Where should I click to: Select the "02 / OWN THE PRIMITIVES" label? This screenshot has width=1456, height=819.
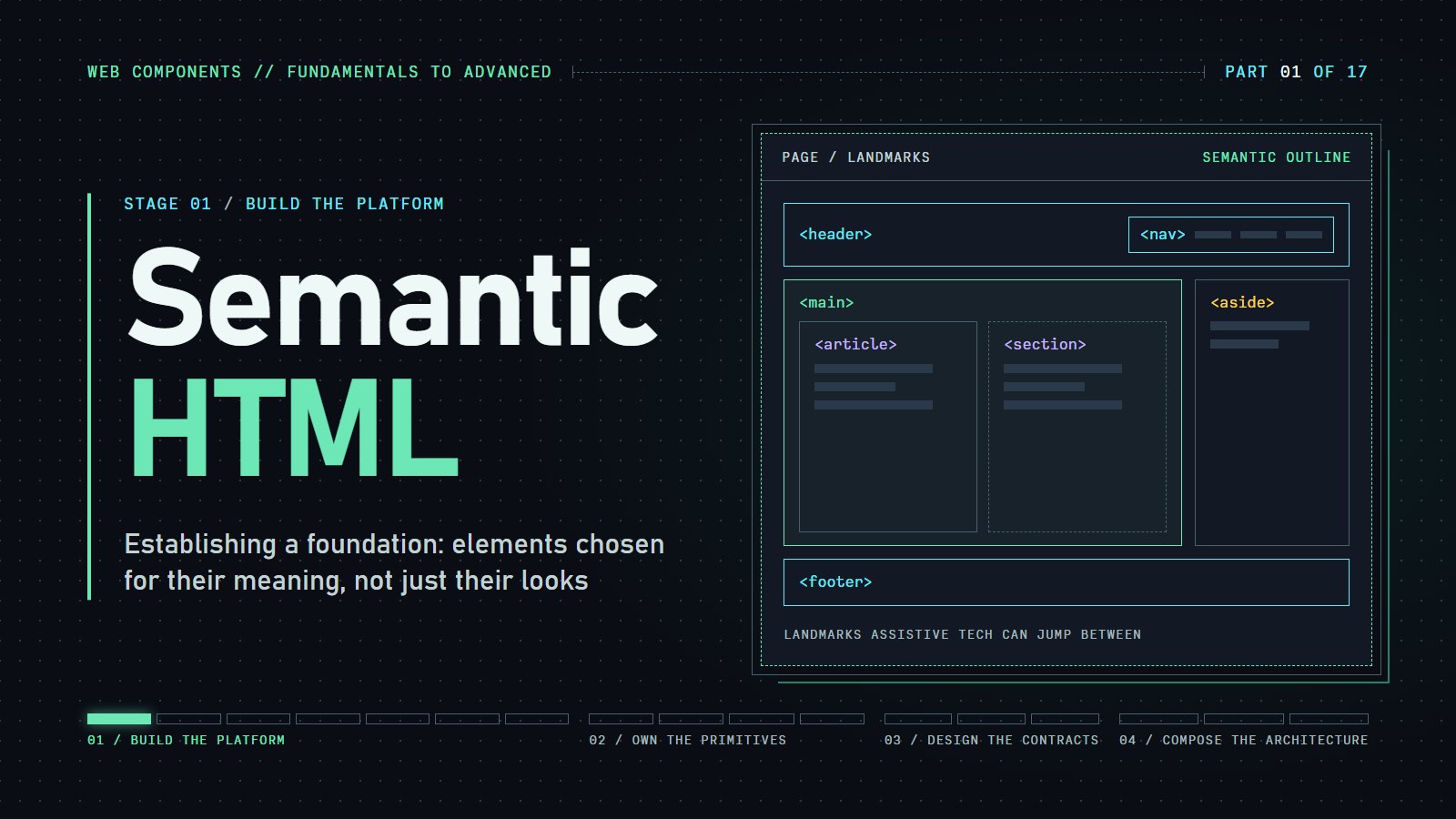(x=687, y=741)
